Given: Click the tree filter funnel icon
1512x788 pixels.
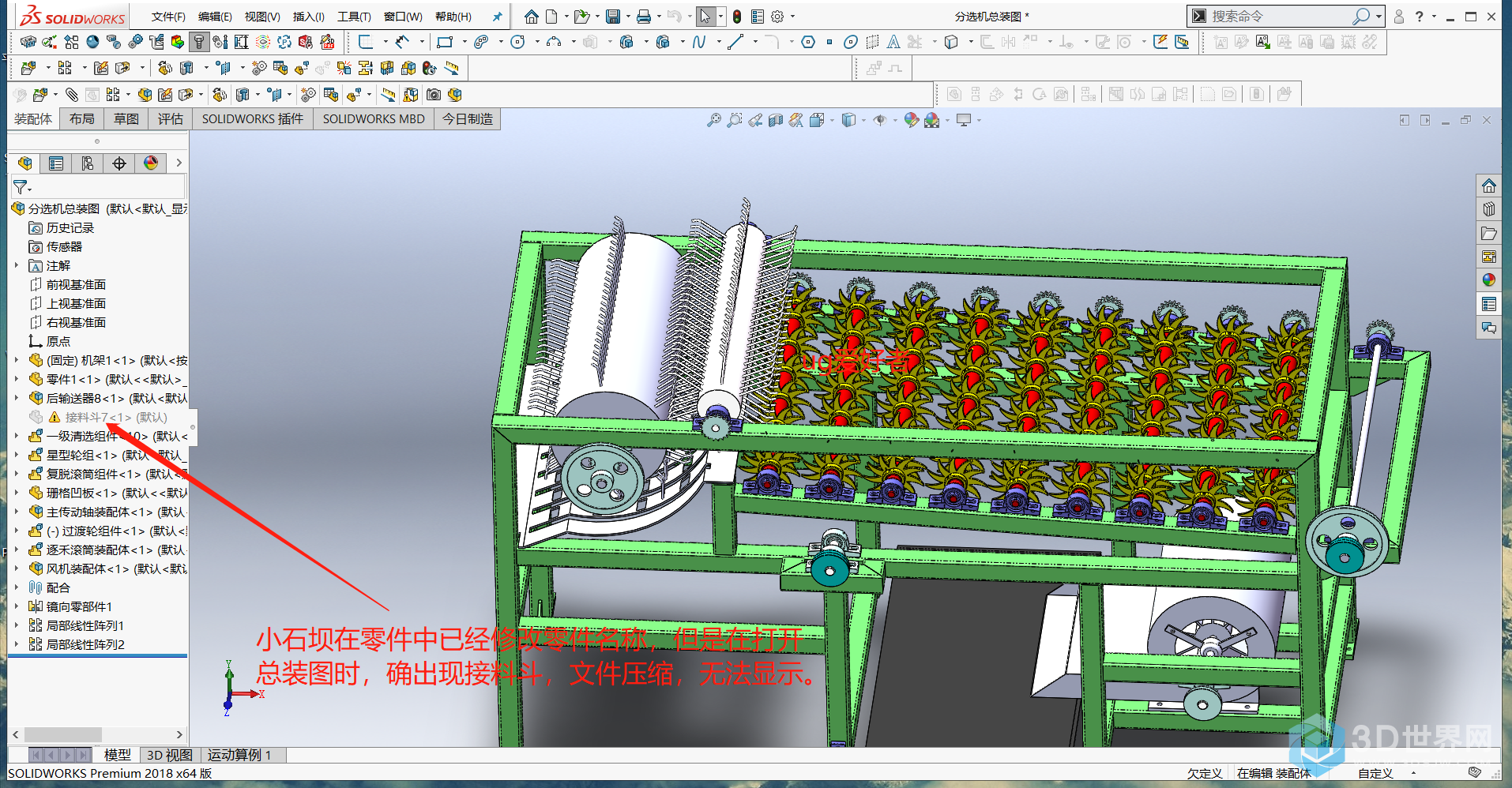Looking at the screenshot, I should pyautogui.click(x=21, y=187).
